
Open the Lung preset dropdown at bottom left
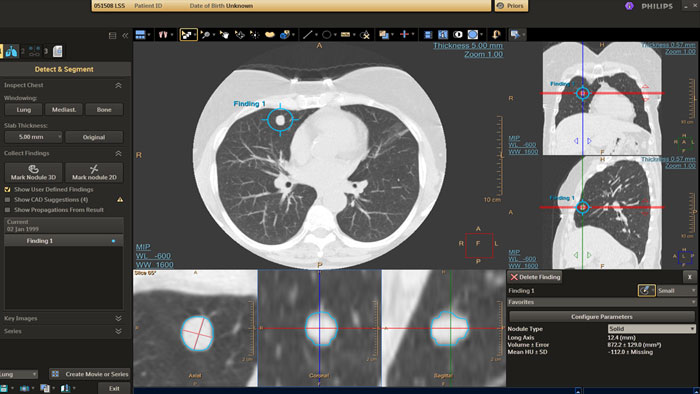pos(18,374)
